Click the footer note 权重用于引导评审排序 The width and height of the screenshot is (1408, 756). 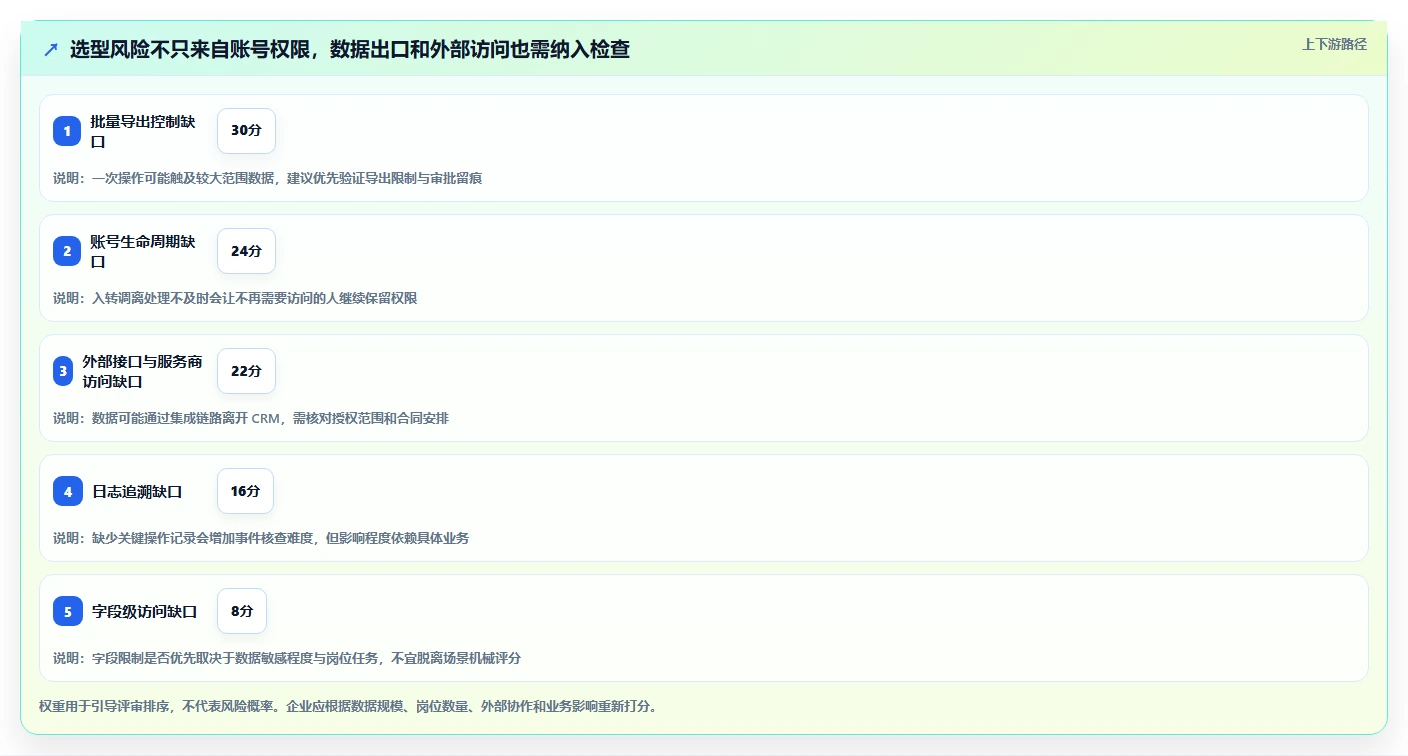[x=348, y=706]
